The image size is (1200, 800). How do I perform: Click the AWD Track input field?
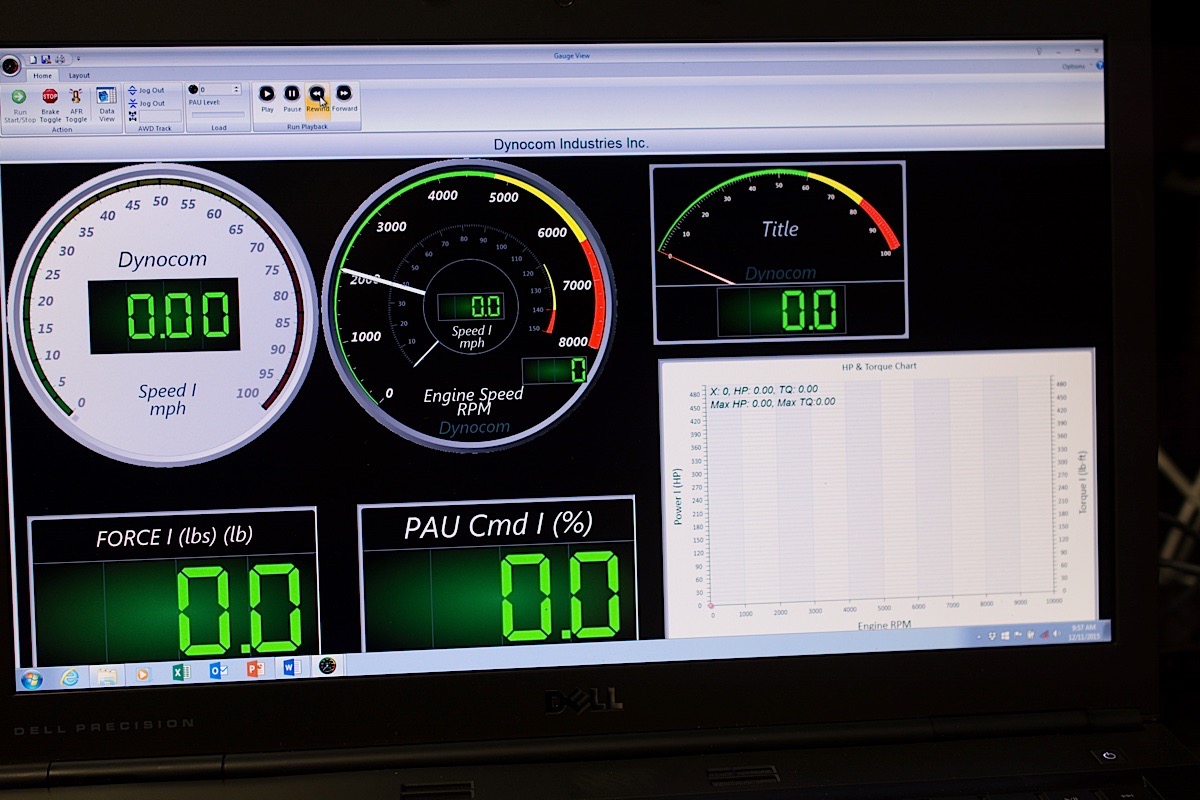point(160,116)
